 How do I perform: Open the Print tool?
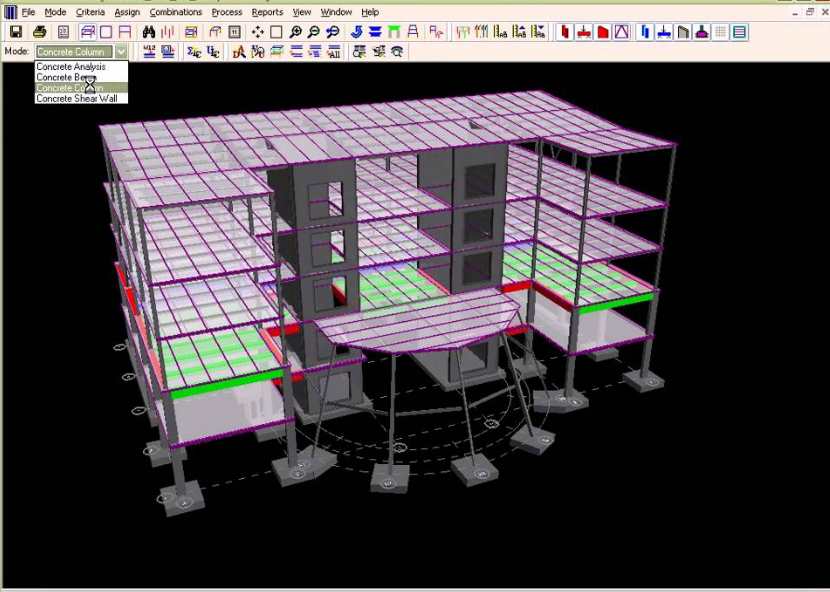pos(39,32)
